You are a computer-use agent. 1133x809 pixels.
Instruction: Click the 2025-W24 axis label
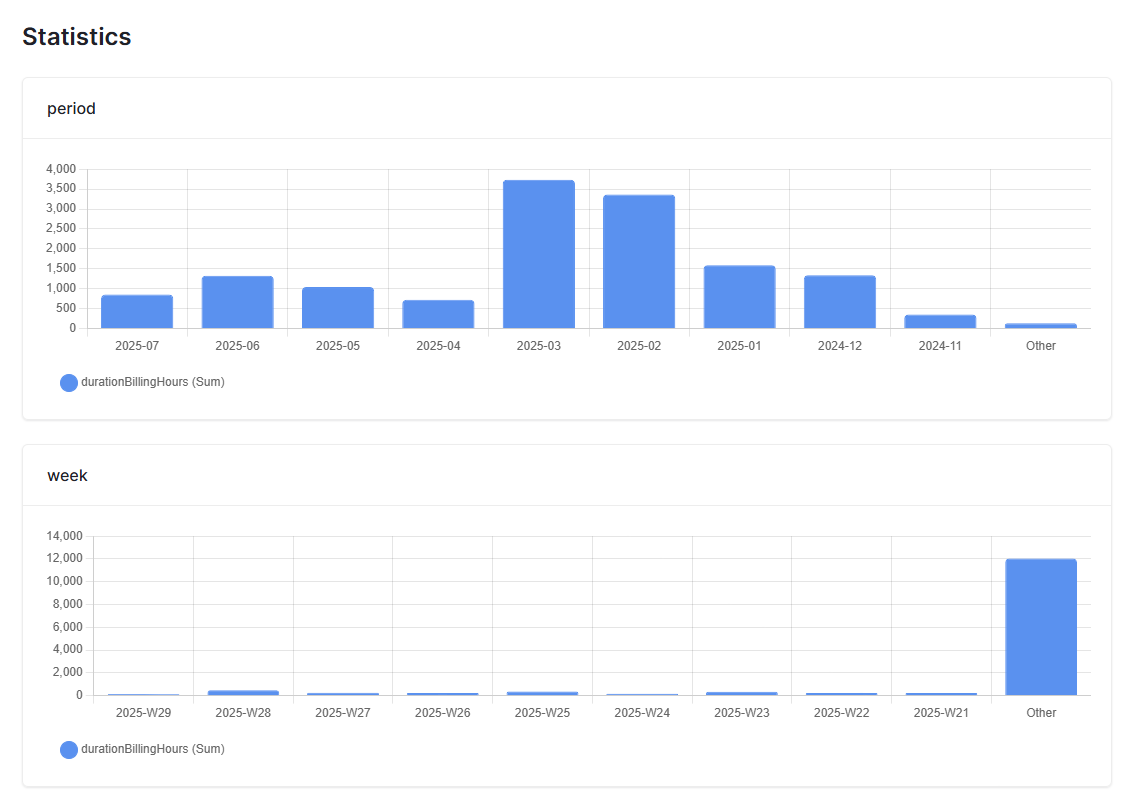[642, 713]
